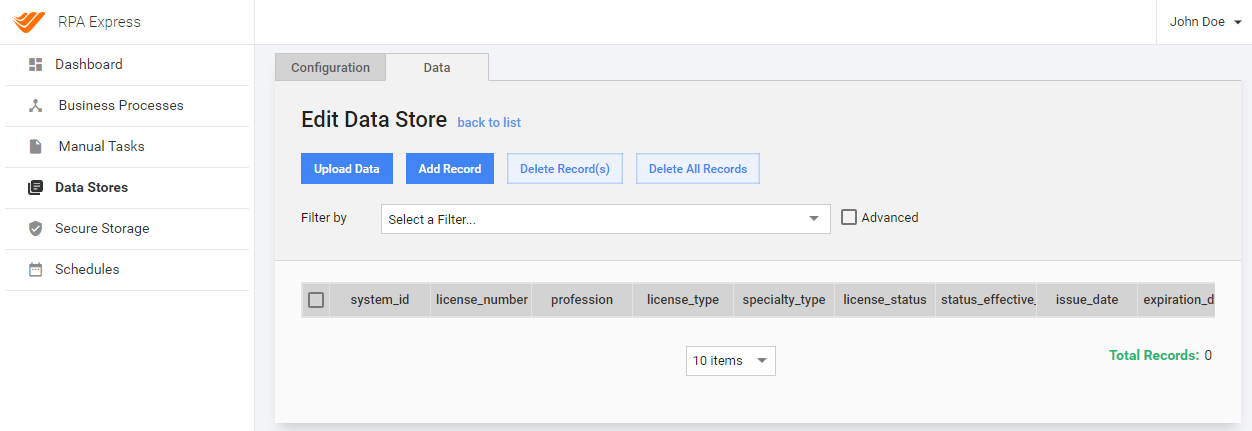This screenshot has width=1252, height=431.
Task: Tick the select-all checkbox in table header
Action: (316, 300)
